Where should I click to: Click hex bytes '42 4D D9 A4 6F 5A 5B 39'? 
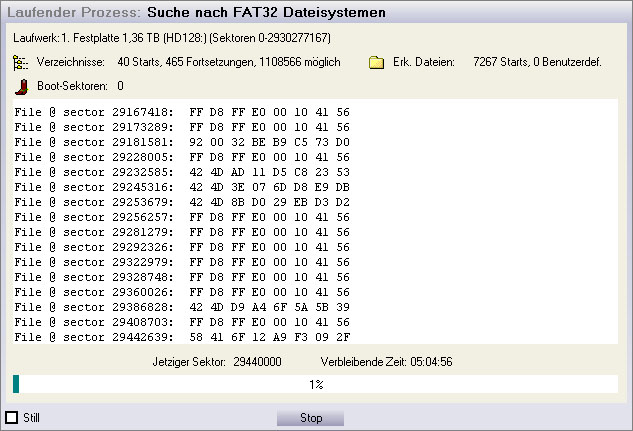[270, 307]
